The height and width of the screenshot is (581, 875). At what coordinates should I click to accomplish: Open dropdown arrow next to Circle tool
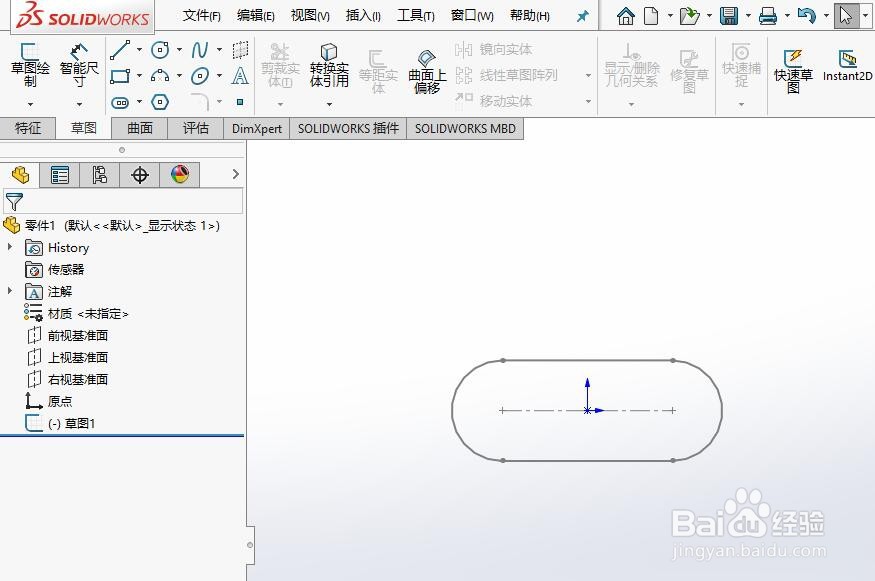pyautogui.click(x=179, y=50)
